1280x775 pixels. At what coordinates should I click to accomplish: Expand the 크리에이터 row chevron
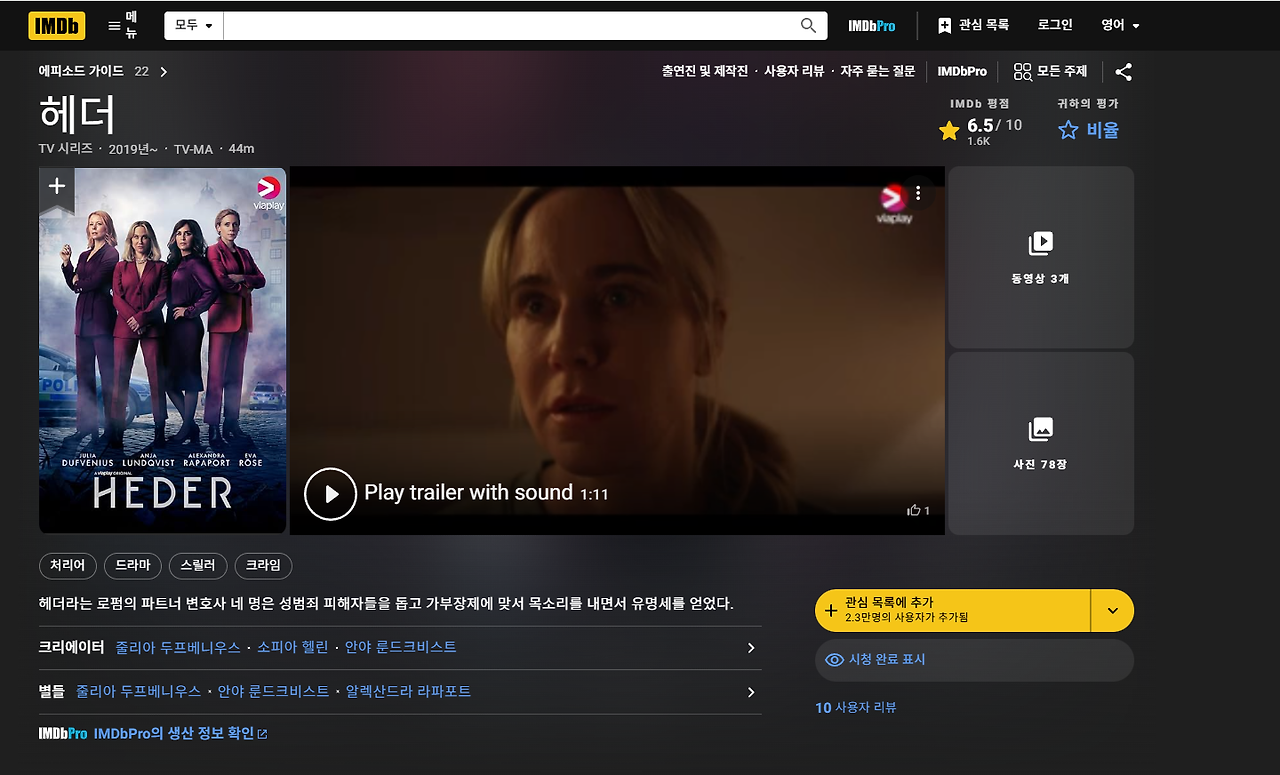[x=751, y=648]
